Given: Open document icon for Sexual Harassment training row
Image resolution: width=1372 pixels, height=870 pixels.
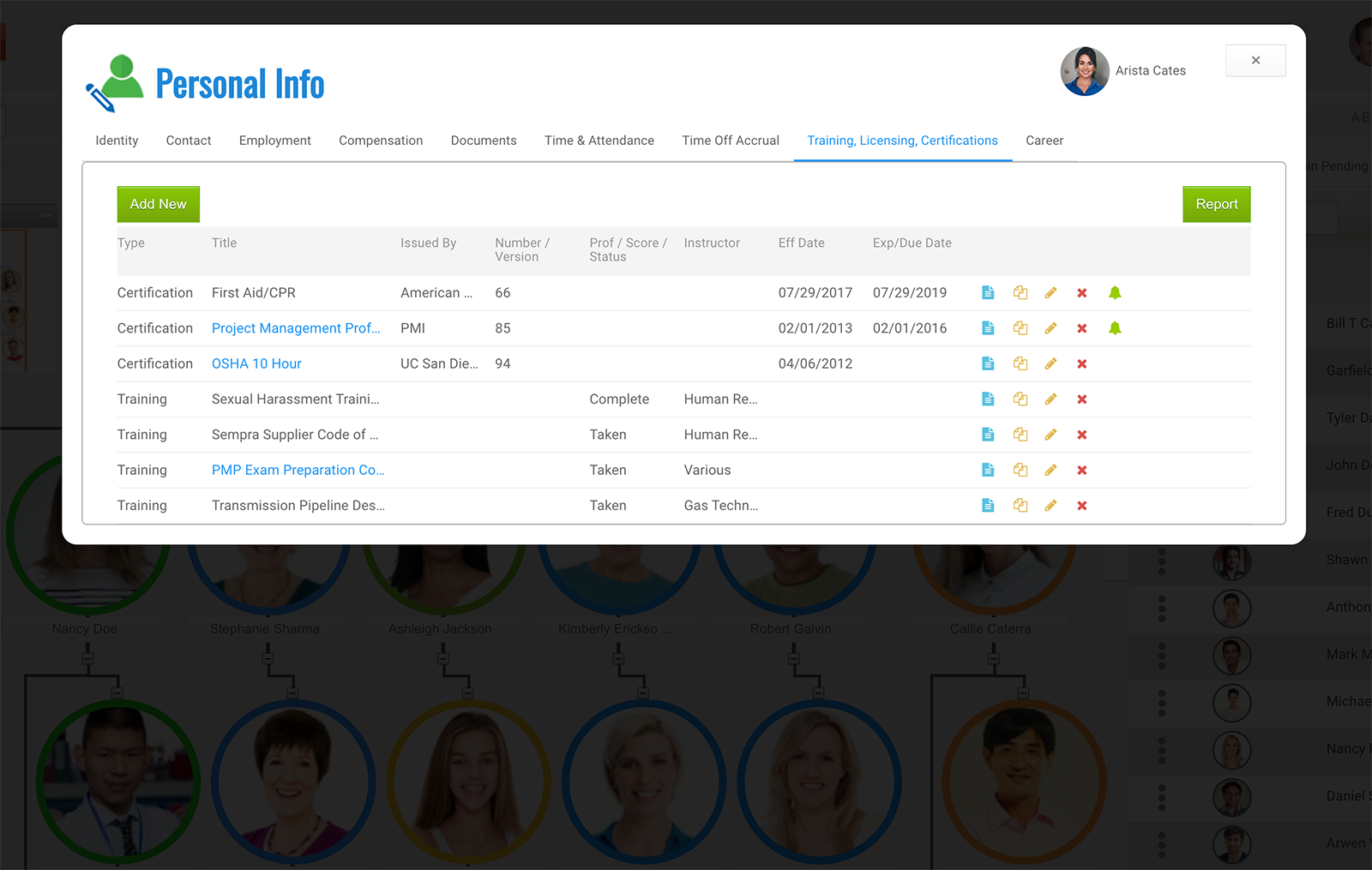Looking at the screenshot, I should (x=988, y=399).
